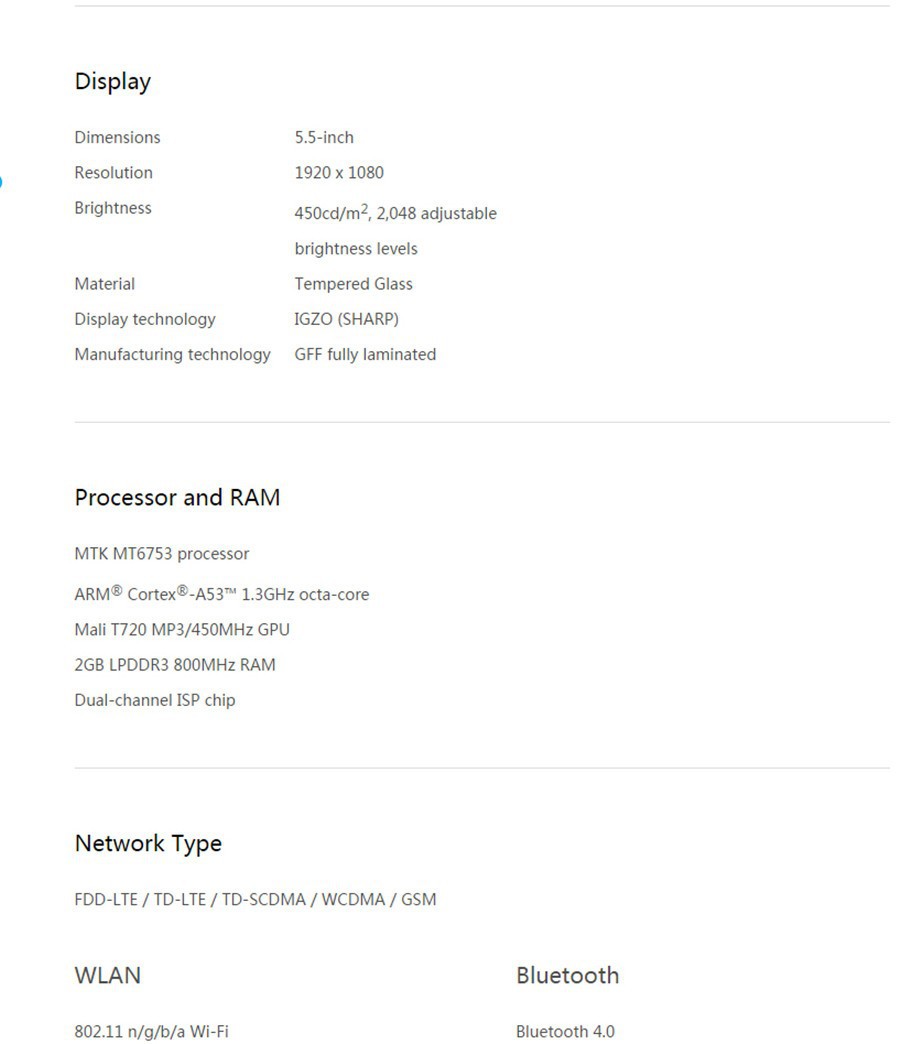Click the 5.5-inch dimensions value
The image size is (900, 1044).
pos(324,138)
